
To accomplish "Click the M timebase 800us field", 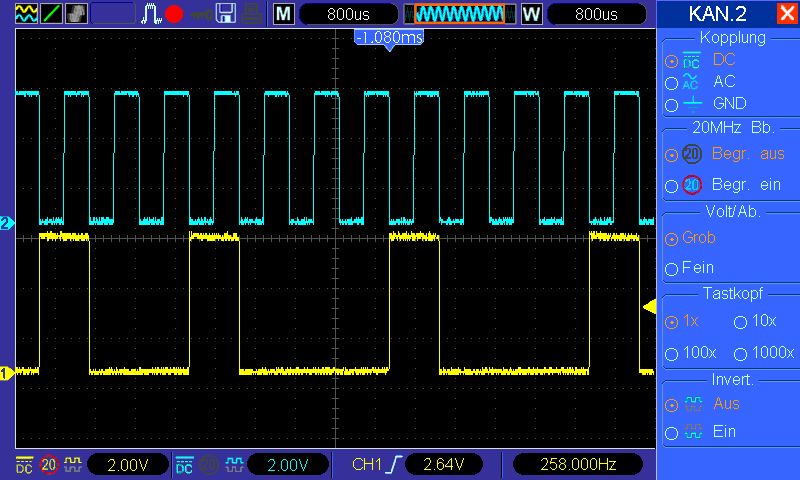I will [x=348, y=14].
